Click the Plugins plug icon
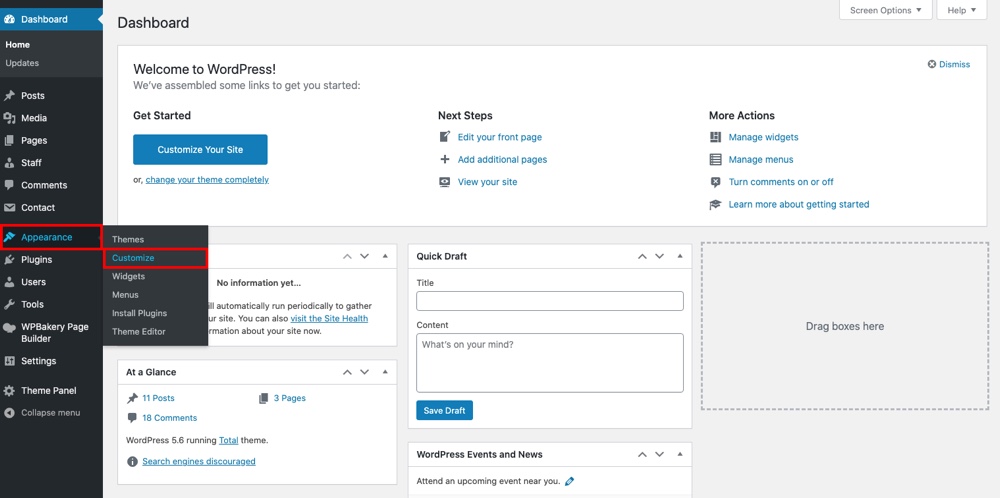Viewport: 1000px width, 498px height. pyautogui.click(x=9, y=260)
